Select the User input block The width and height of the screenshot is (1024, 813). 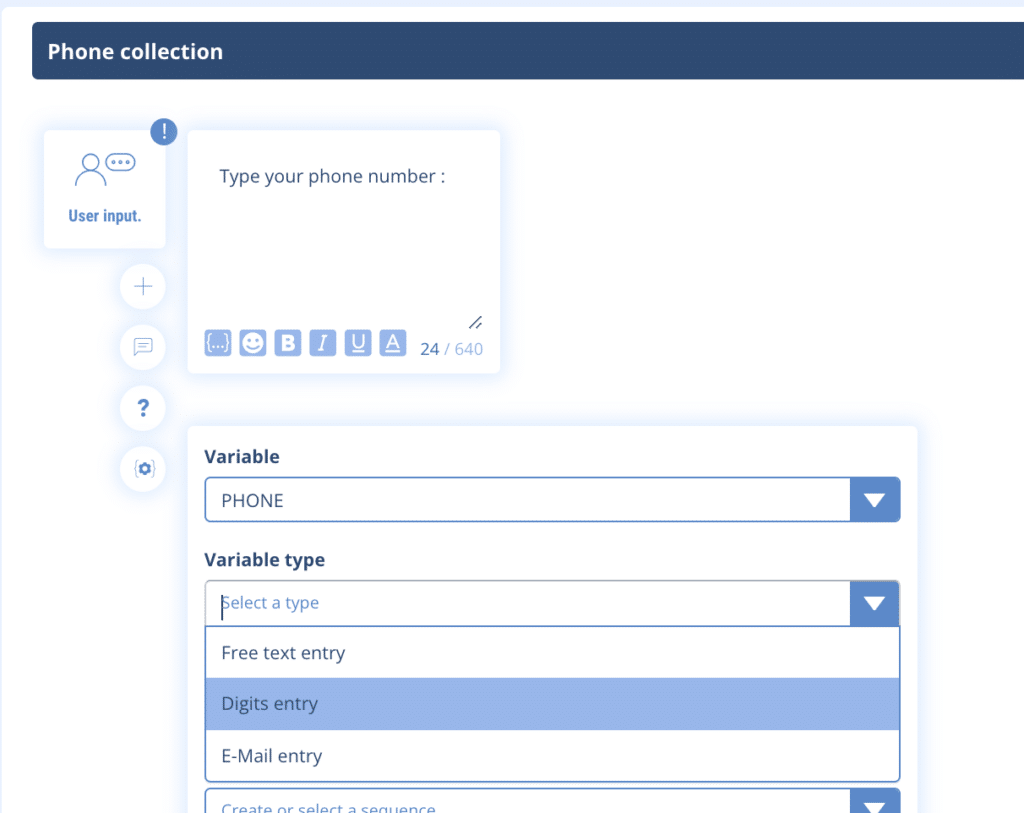pyautogui.click(x=105, y=189)
